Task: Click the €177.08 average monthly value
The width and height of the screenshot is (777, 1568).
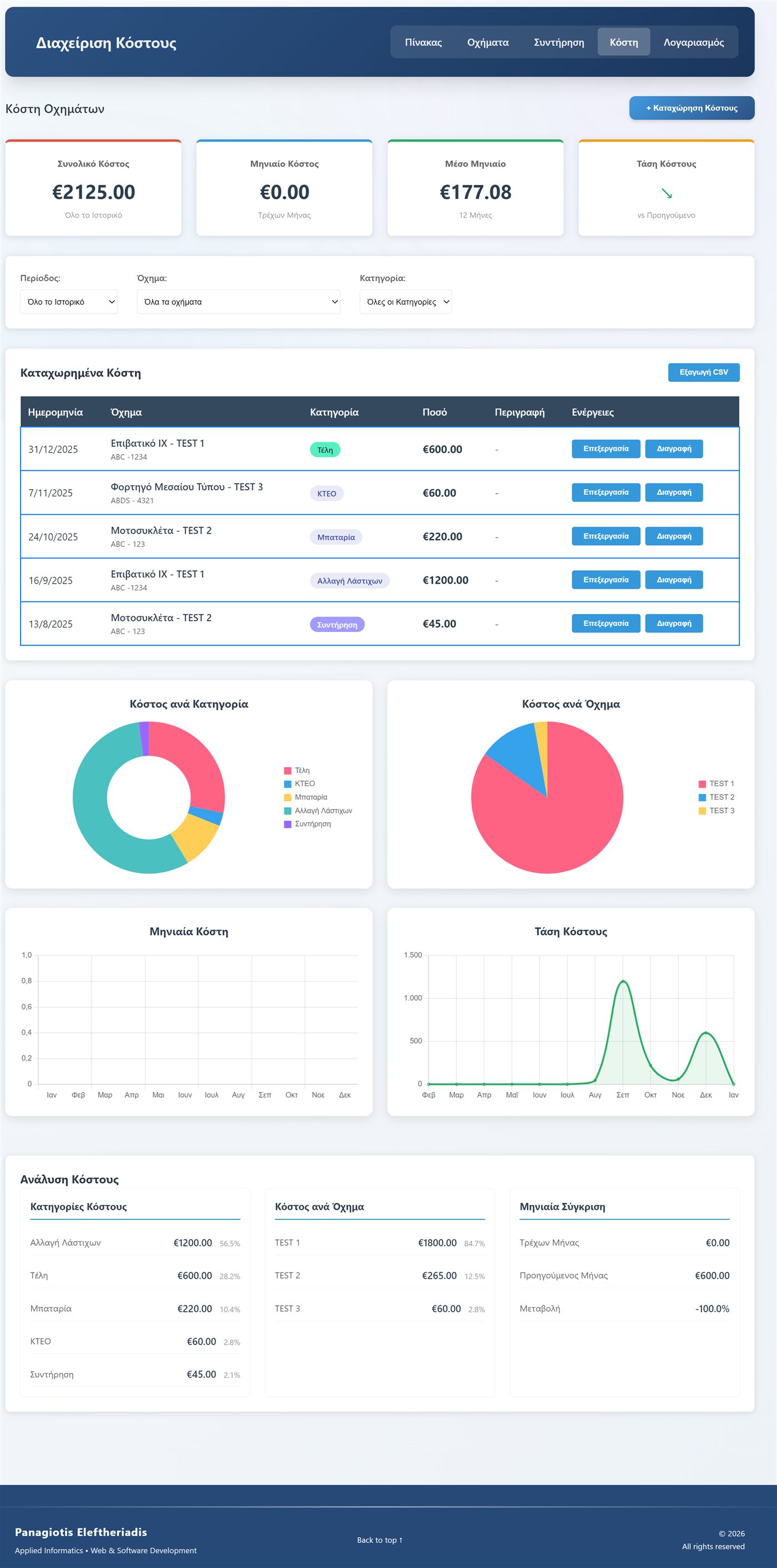Action: [476, 192]
